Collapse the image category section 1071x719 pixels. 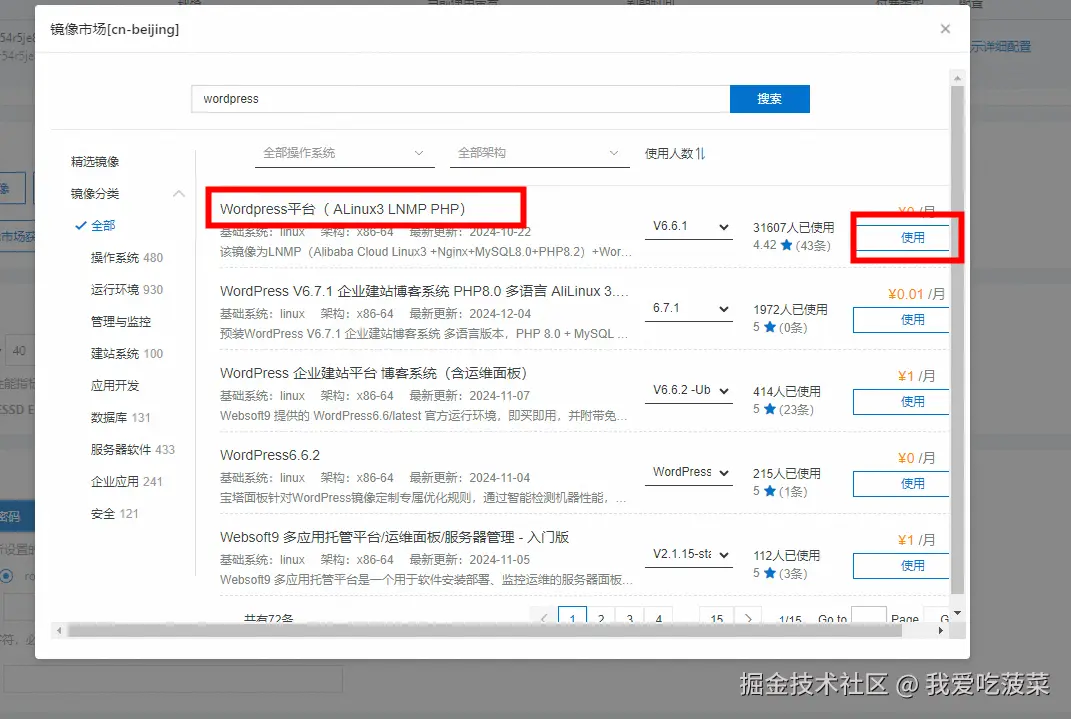click(179, 193)
